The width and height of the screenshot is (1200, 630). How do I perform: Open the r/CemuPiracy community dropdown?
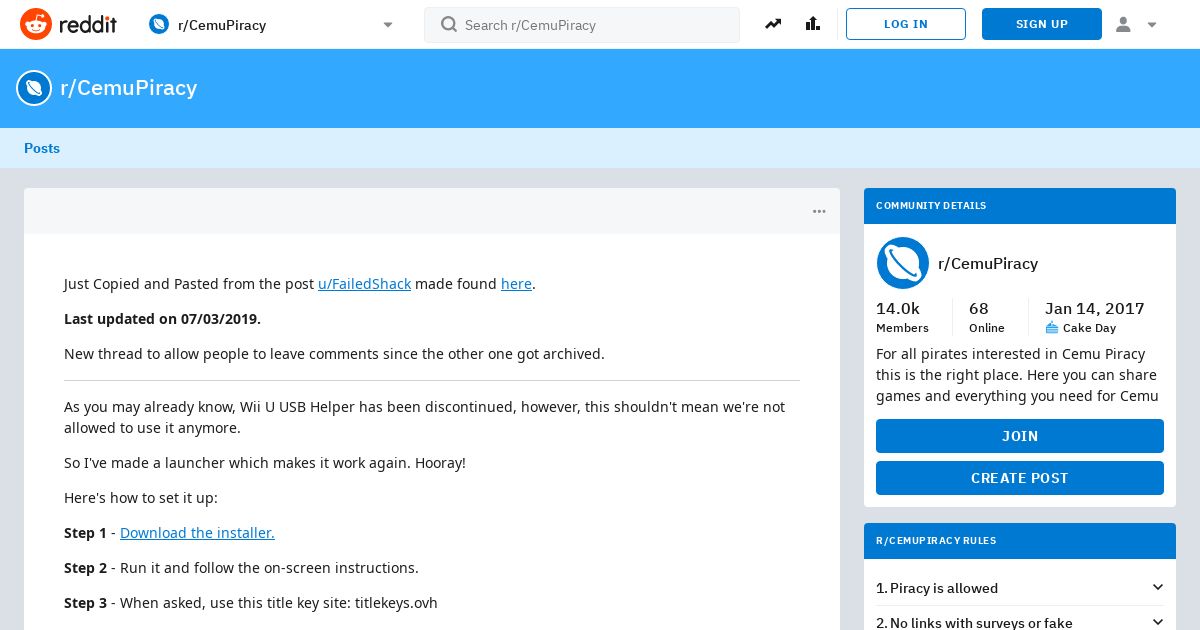271,25
